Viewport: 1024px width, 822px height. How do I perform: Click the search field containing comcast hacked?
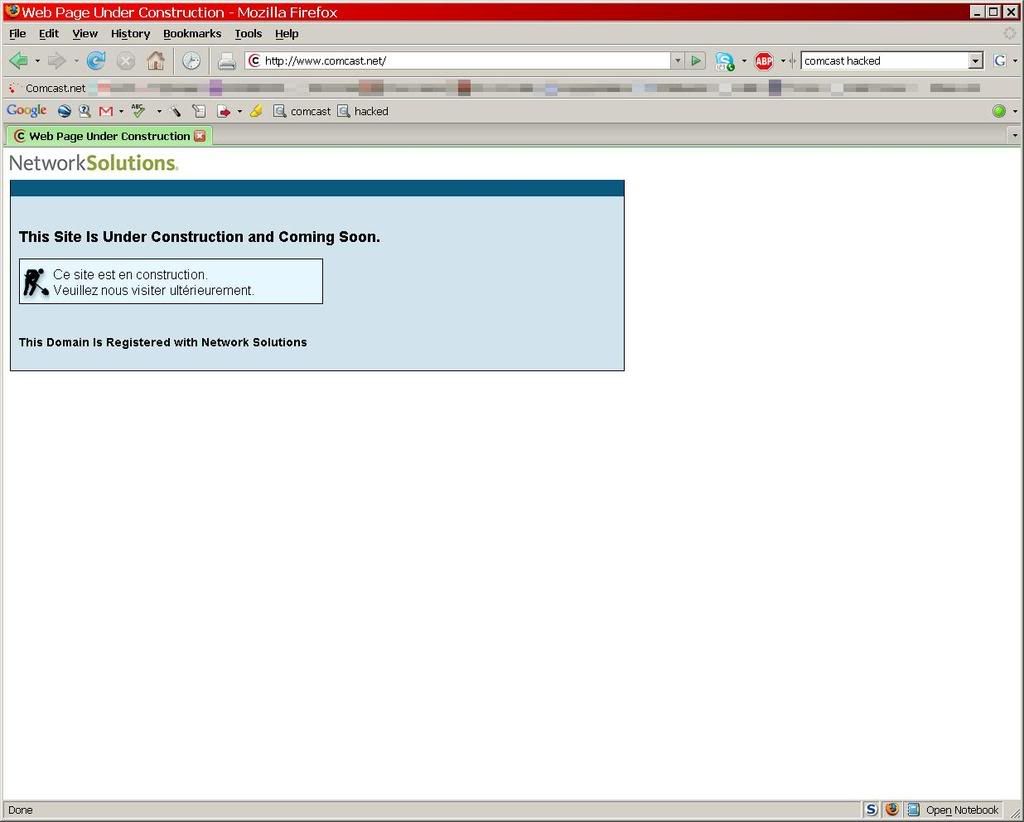885,61
